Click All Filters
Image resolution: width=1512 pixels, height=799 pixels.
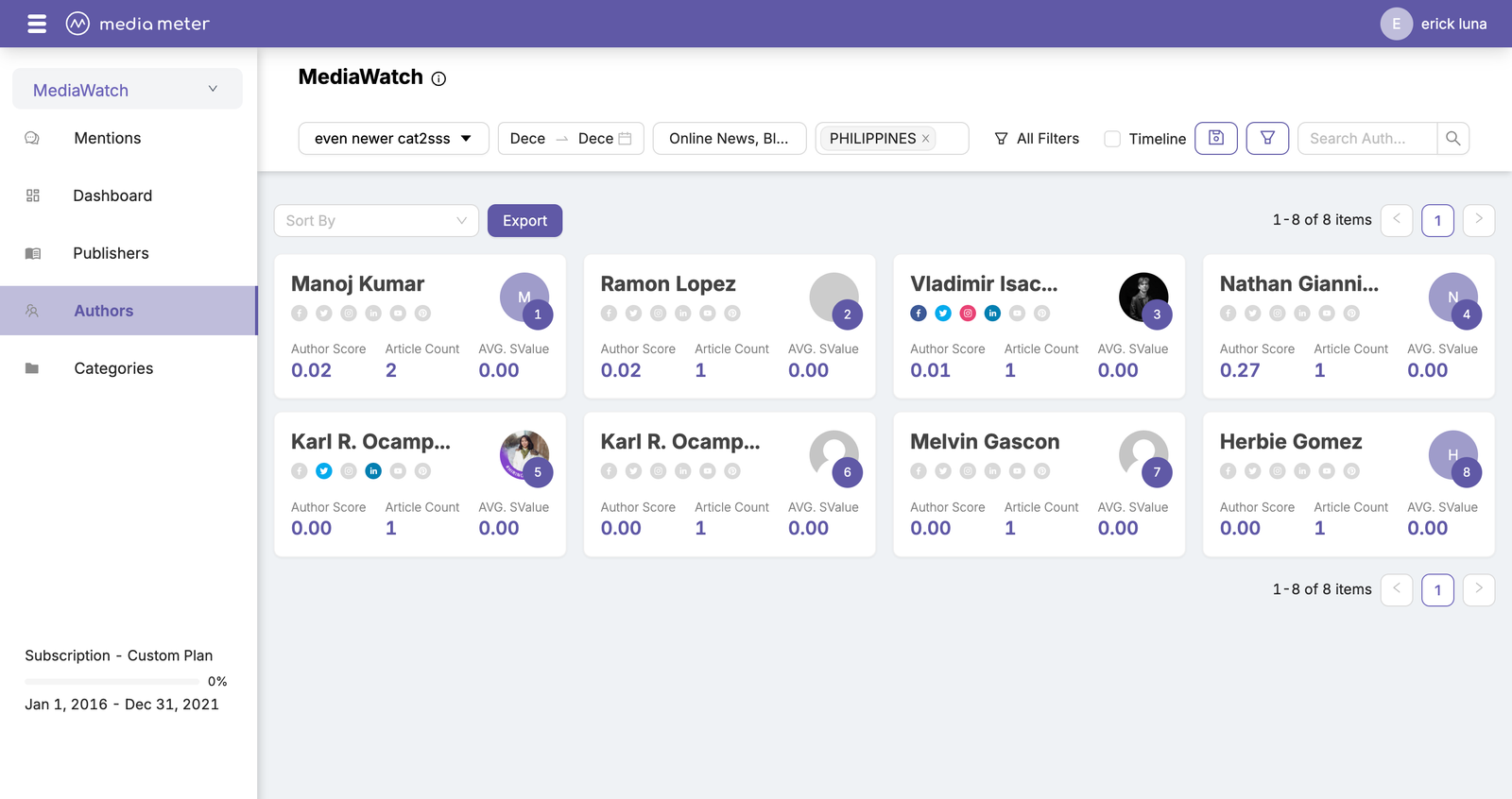click(1037, 139)
